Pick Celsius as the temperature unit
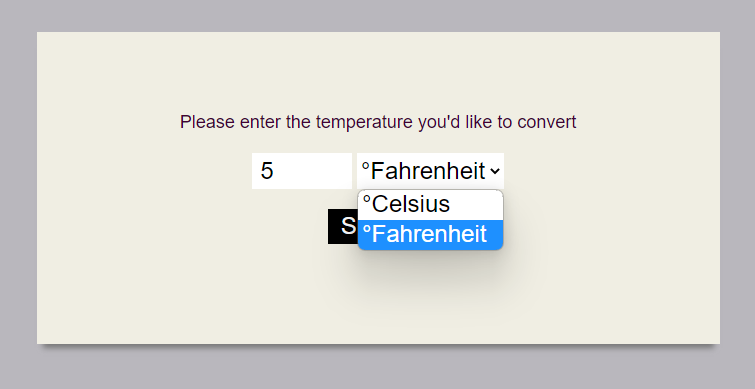 point(430,205)
